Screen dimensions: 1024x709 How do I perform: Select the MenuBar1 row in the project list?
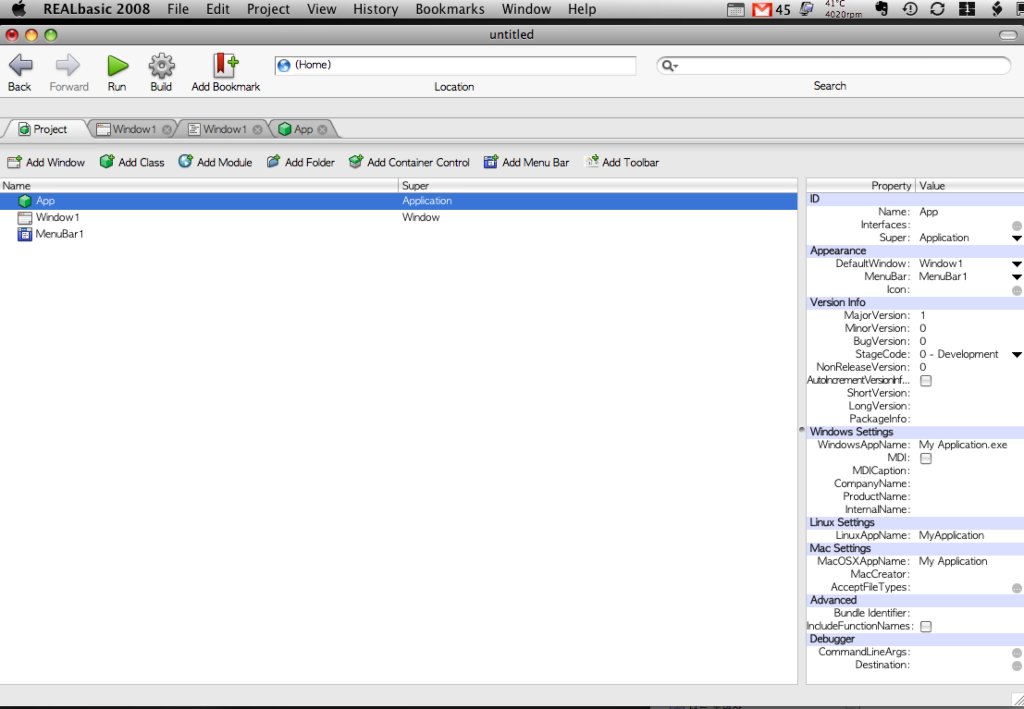398,234
